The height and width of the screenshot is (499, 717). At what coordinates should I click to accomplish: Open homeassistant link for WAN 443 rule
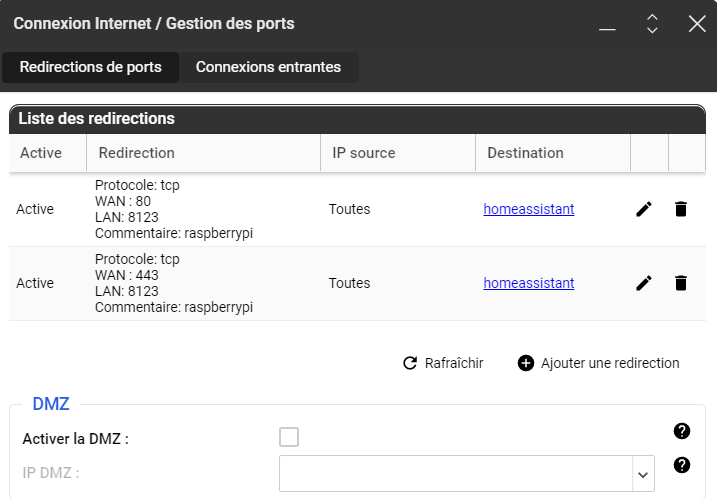pyautogui.click(x=529, y=283)
